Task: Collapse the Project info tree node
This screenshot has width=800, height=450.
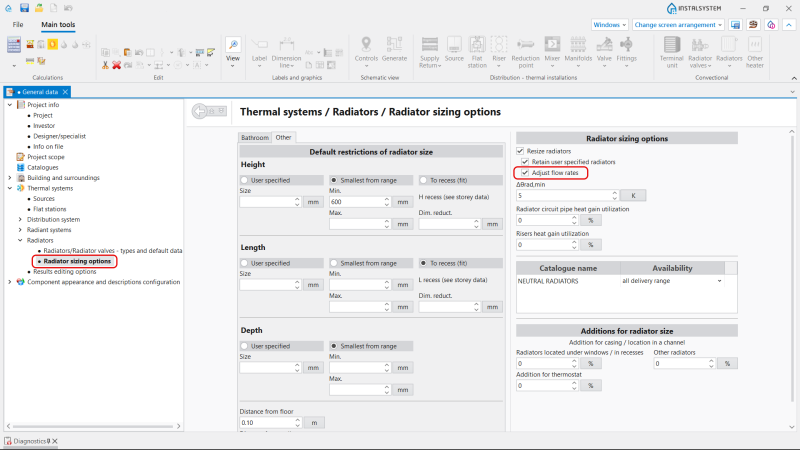Action: pyautogui.click(x=10, y=105)
